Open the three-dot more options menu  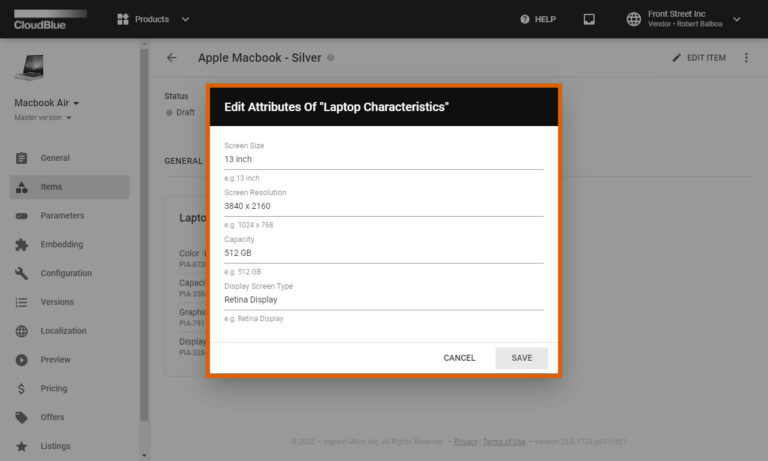click(746, 58)
